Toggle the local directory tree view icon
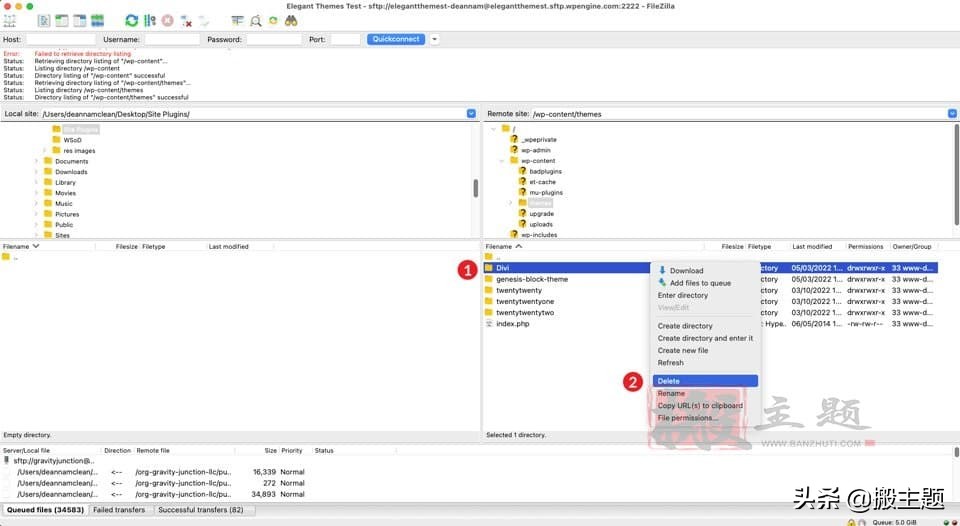This screenshot has height=526, width=960. coord(62,20)
